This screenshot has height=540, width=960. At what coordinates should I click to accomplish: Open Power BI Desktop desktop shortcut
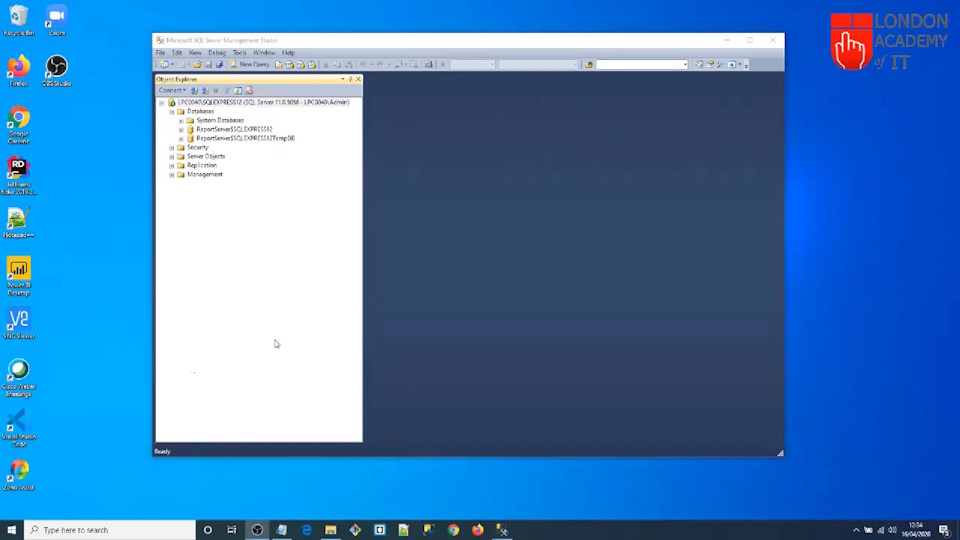click(x=18, y=276)
